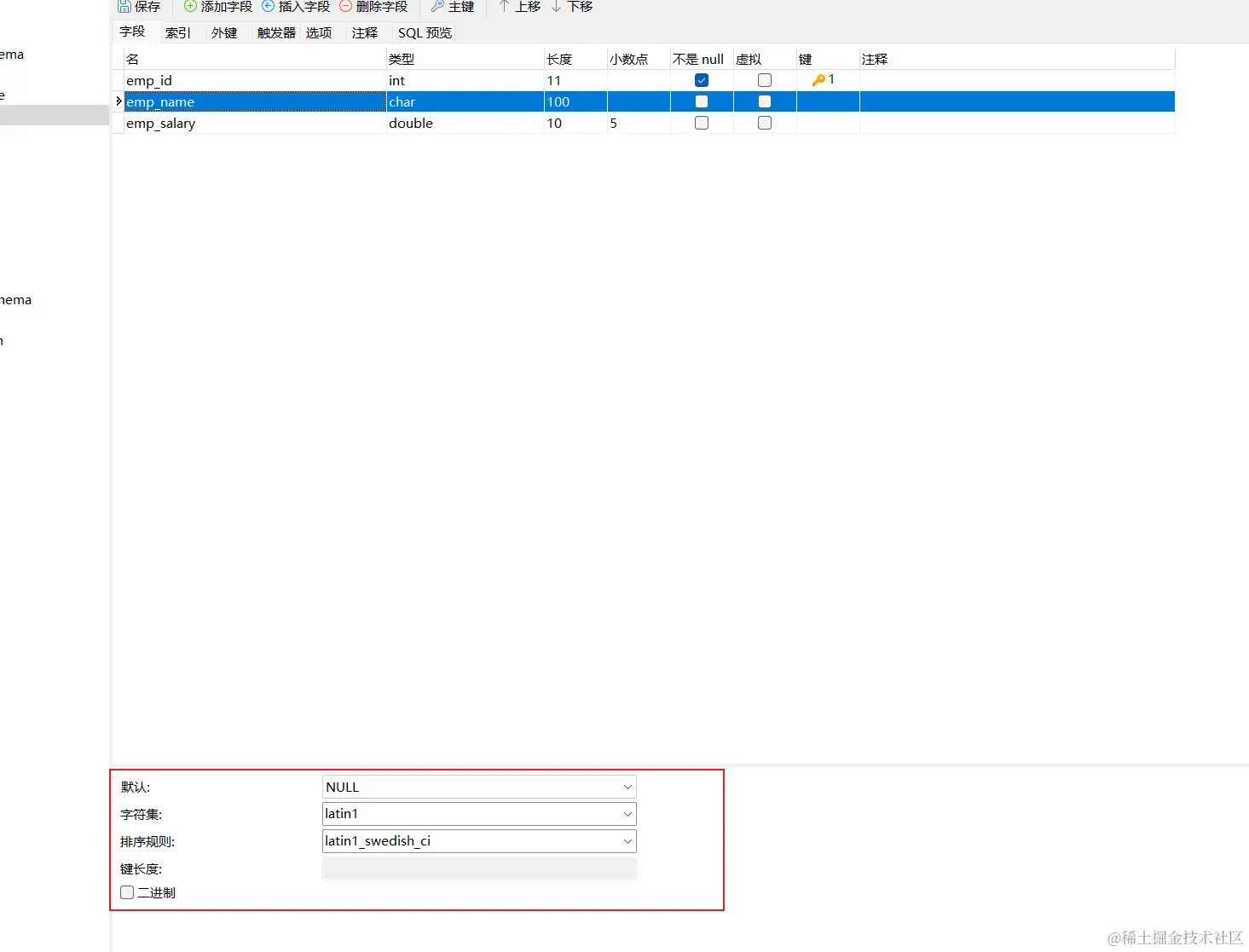Click the Insert Field (插入字段) icon

coord(269,6)
